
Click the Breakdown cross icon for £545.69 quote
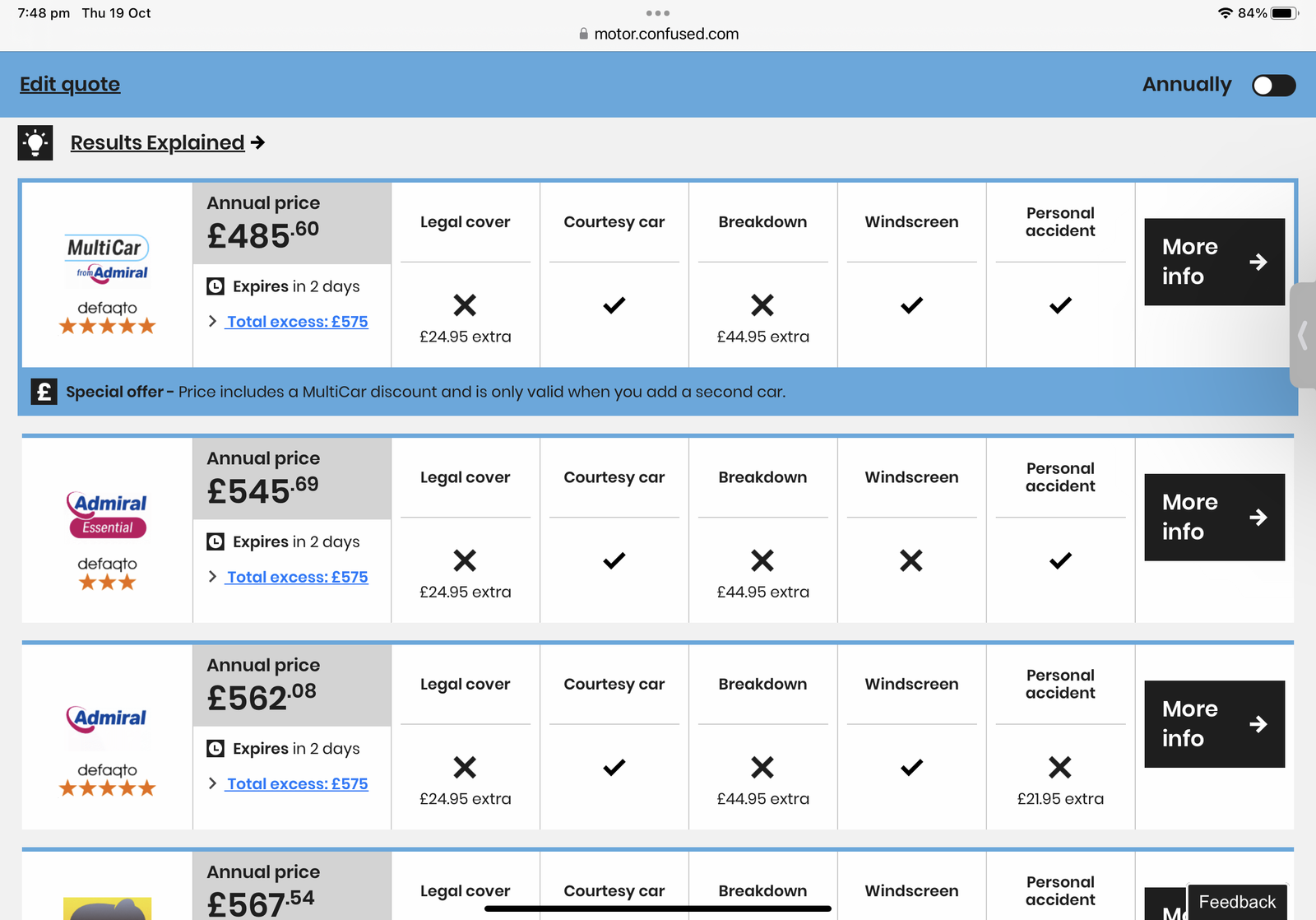pos(762,560)
